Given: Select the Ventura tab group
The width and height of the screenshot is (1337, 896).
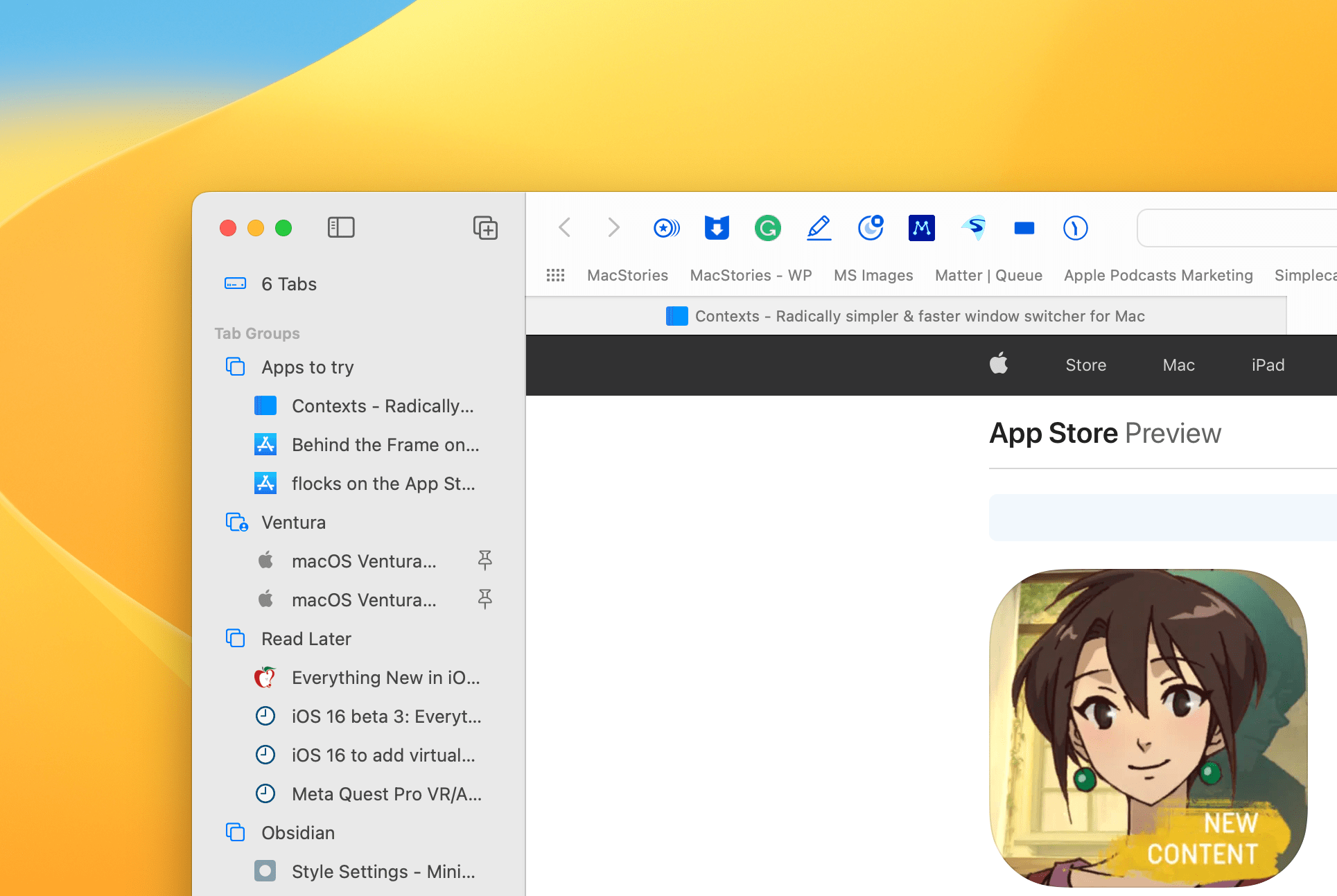Looking at the screenshot, I should tap(358, 522).
